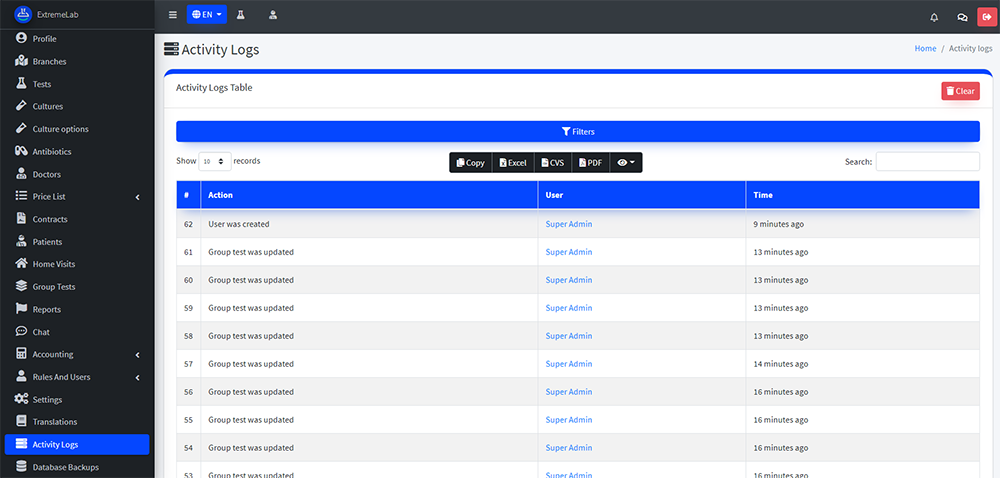
Task: Follow the Home breadcrumb link
Action: [925, 48]
